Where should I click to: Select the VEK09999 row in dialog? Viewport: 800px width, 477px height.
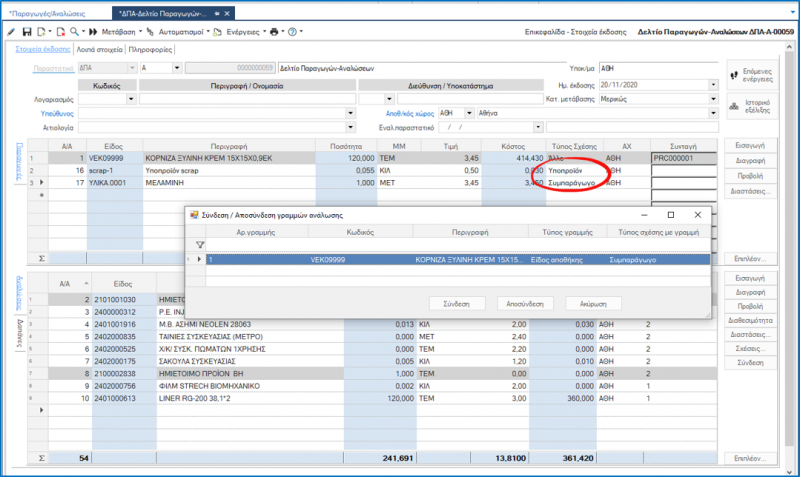coord(458,260)
